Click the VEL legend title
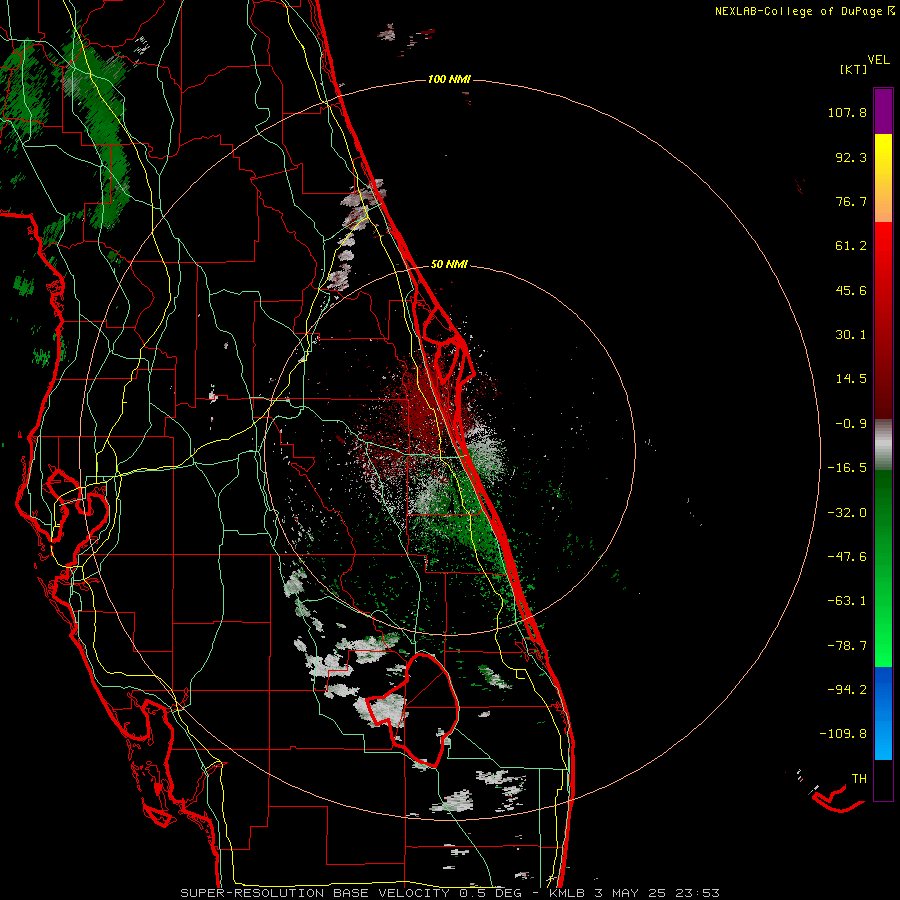 point(879,60)
